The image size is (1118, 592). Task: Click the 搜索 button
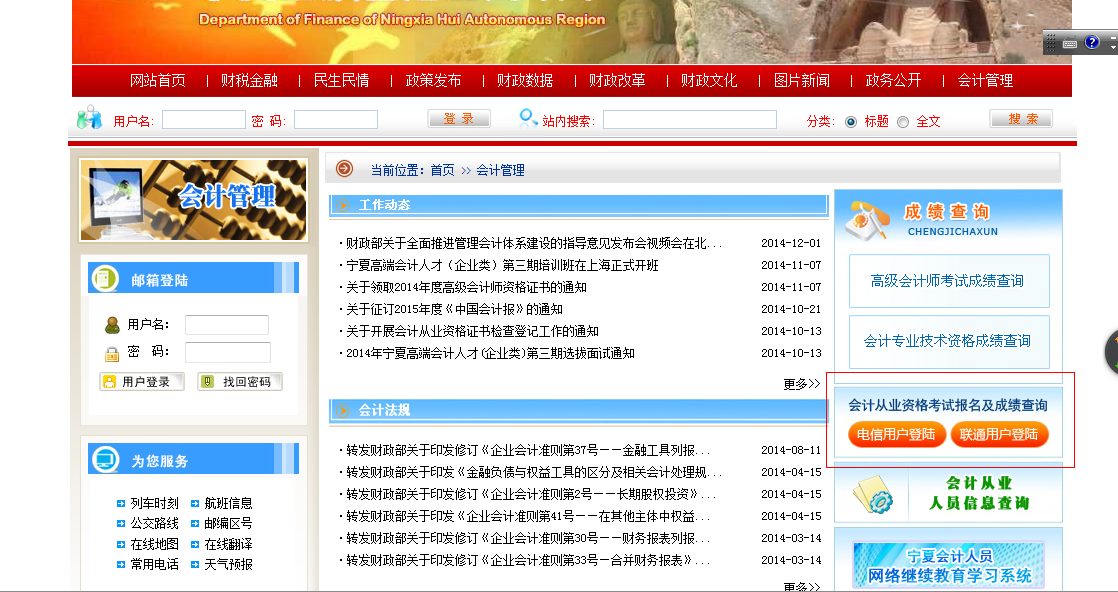click(x=1021, y=118)
